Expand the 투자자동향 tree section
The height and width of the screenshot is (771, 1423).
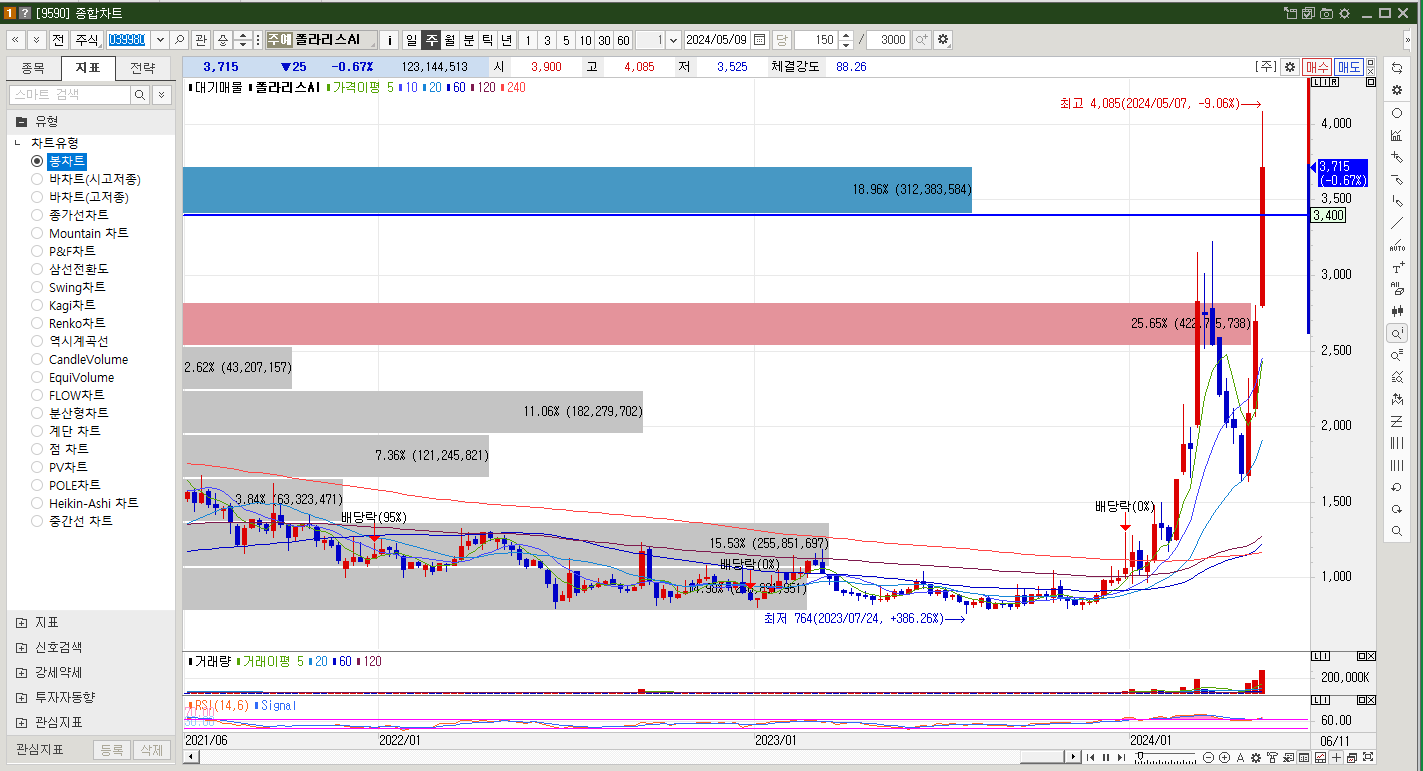click(21, 697)
